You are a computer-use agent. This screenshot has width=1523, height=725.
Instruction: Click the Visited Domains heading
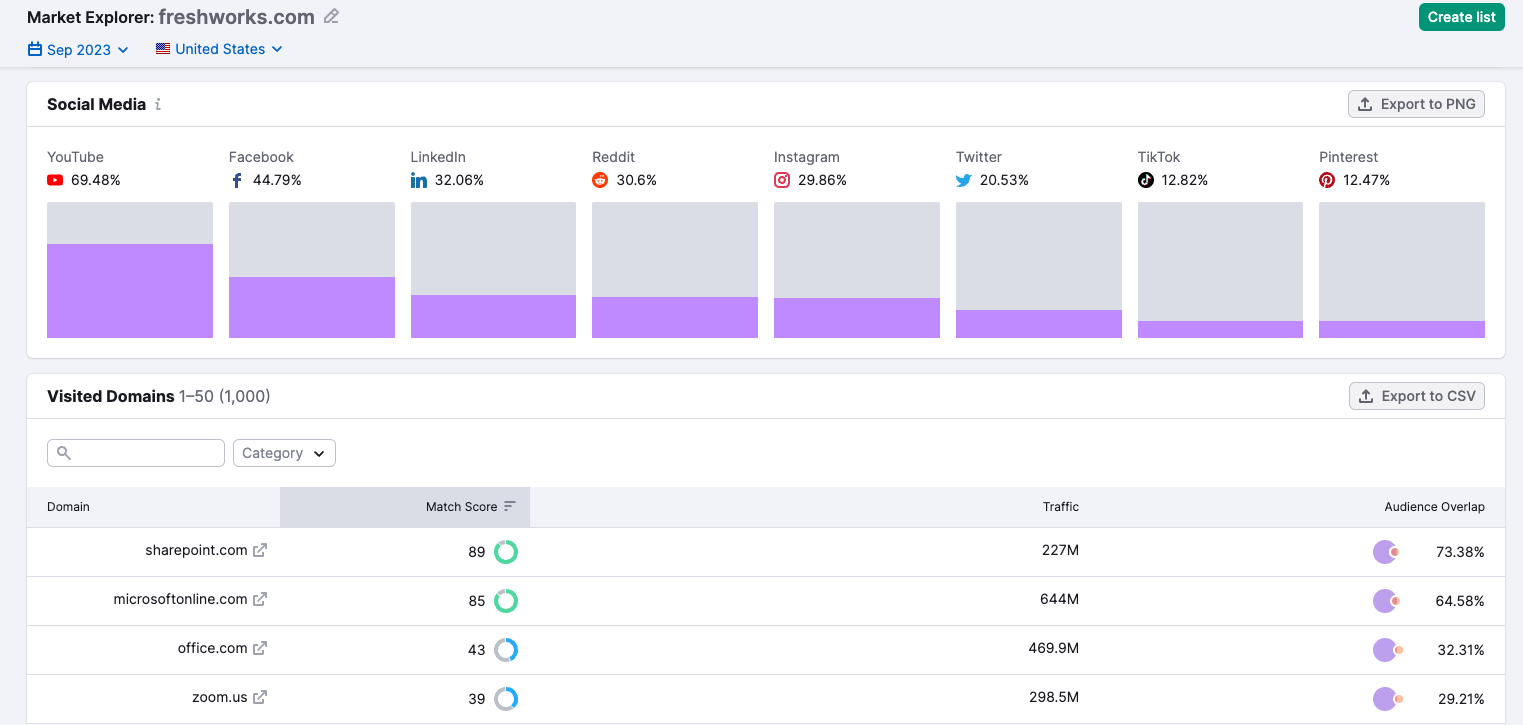[x=111, y=396]
